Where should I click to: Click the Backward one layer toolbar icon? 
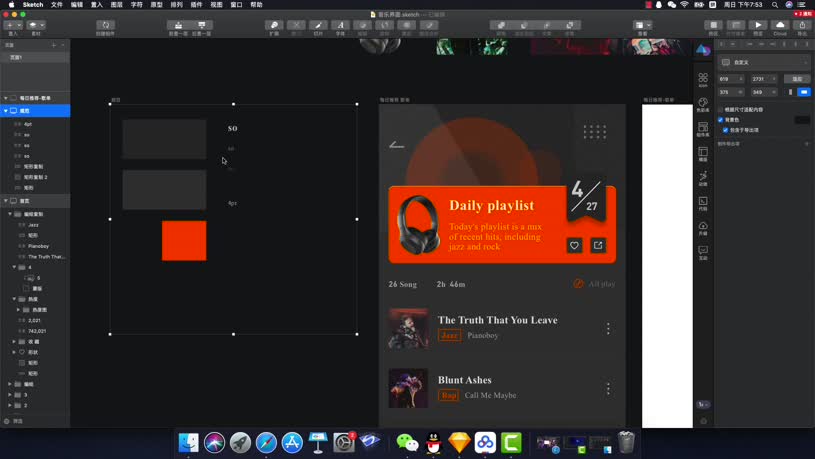(202, 25)
